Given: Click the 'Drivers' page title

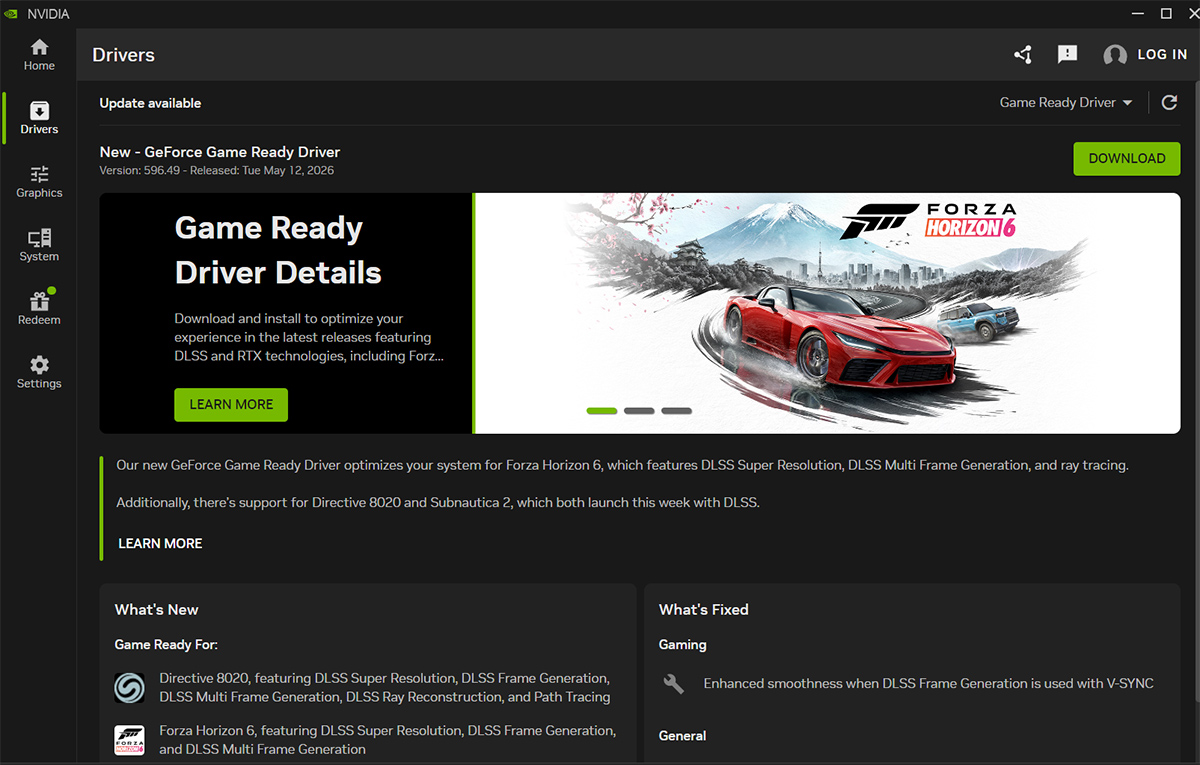Looking at the screenshot, I should pyautogui.click(x=123, y=55).
